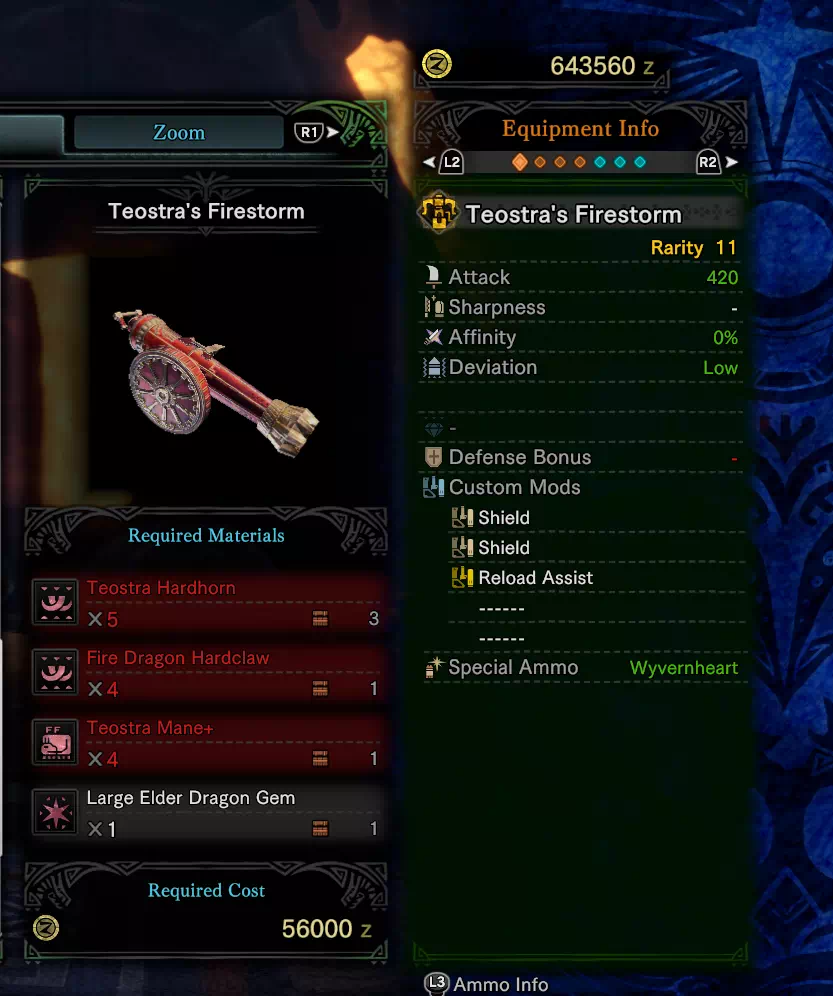Image resolution: width=833 pixels, height=996 pixels.
Task: Select the Teostra Hardhorn material icon
Action: 55,602
